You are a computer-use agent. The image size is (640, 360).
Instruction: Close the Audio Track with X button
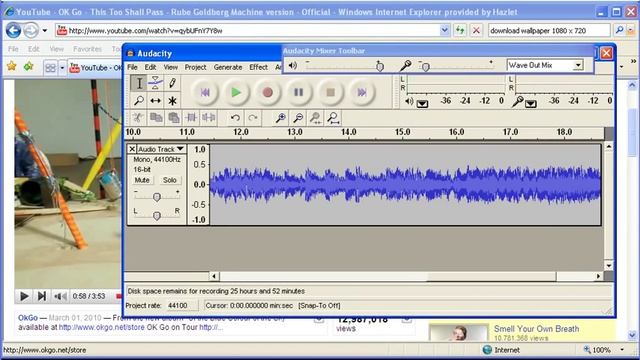132,149
